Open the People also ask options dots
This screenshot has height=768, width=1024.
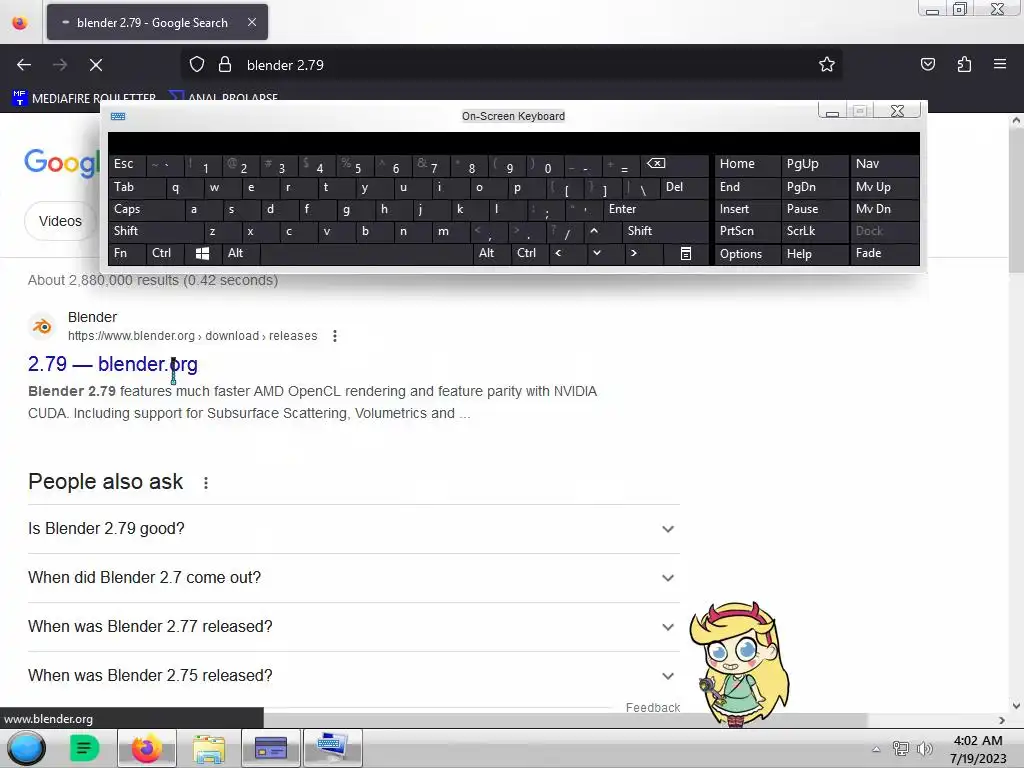[x=206, y=483]
